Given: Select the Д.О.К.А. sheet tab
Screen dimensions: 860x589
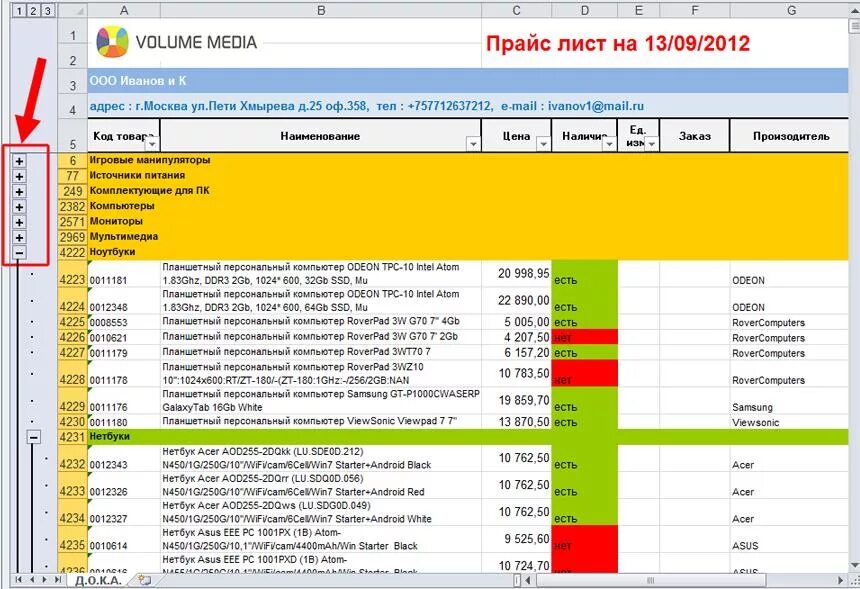Looking at the screenshot, I should click(x=98, y=581).
